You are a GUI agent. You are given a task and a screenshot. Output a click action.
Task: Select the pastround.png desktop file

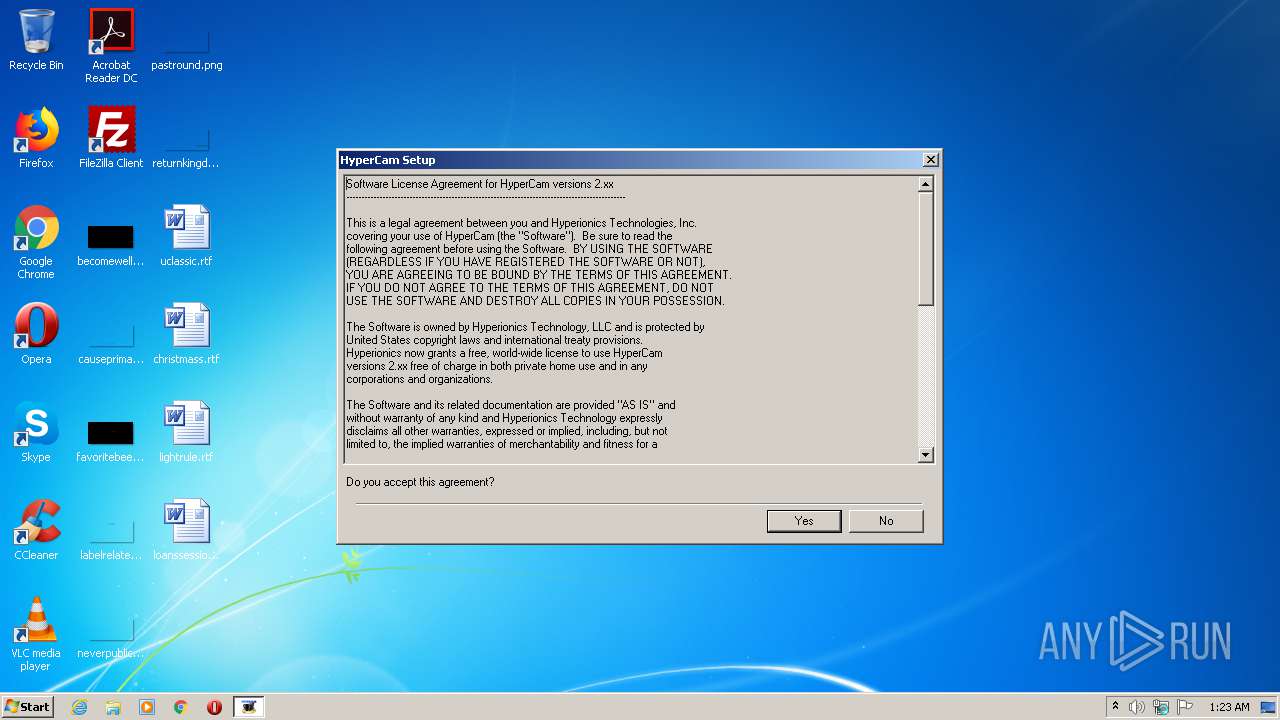[x=187, y=40]
